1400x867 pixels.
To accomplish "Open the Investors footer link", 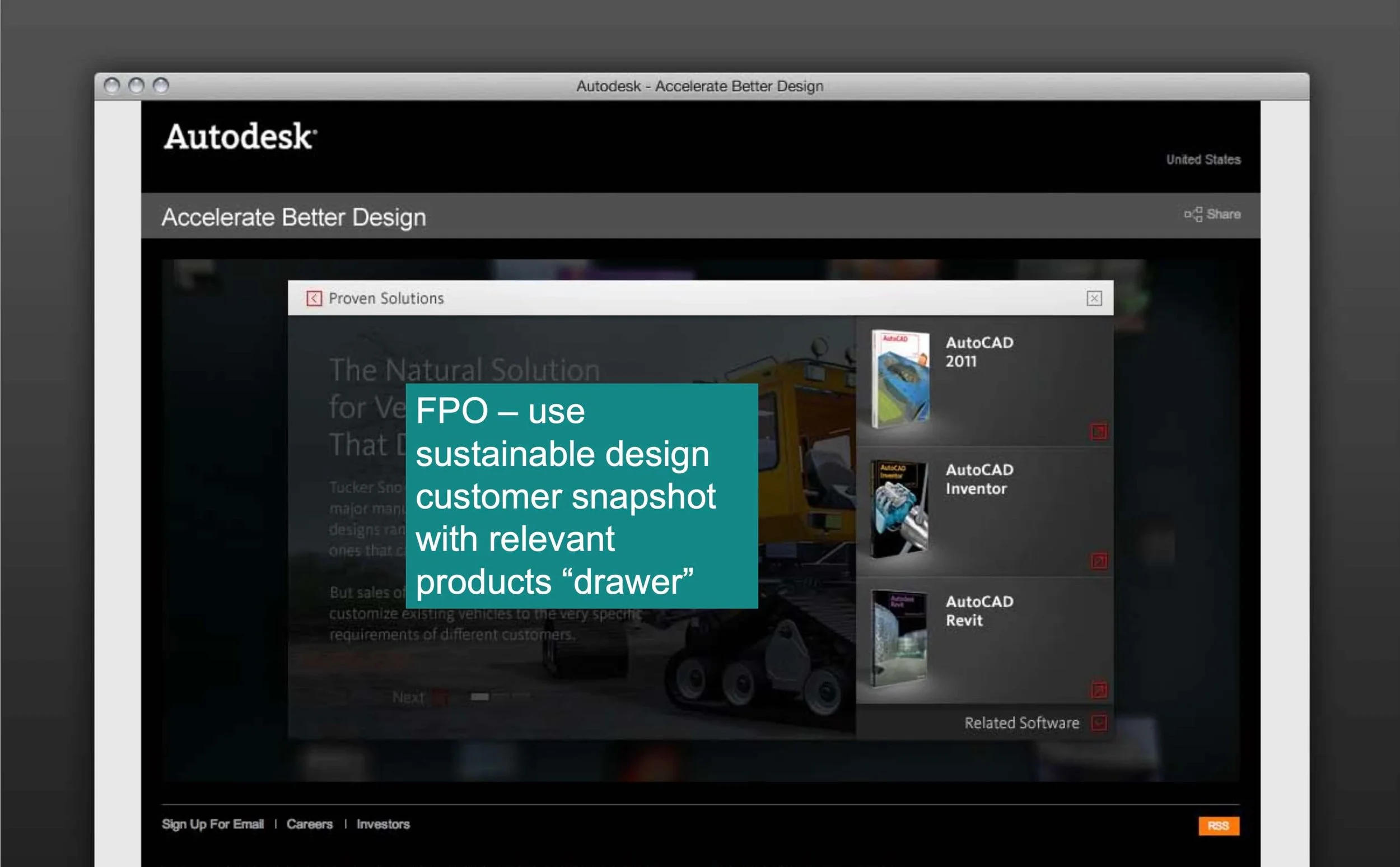I will pyautogui.click(x=383, y=824).
